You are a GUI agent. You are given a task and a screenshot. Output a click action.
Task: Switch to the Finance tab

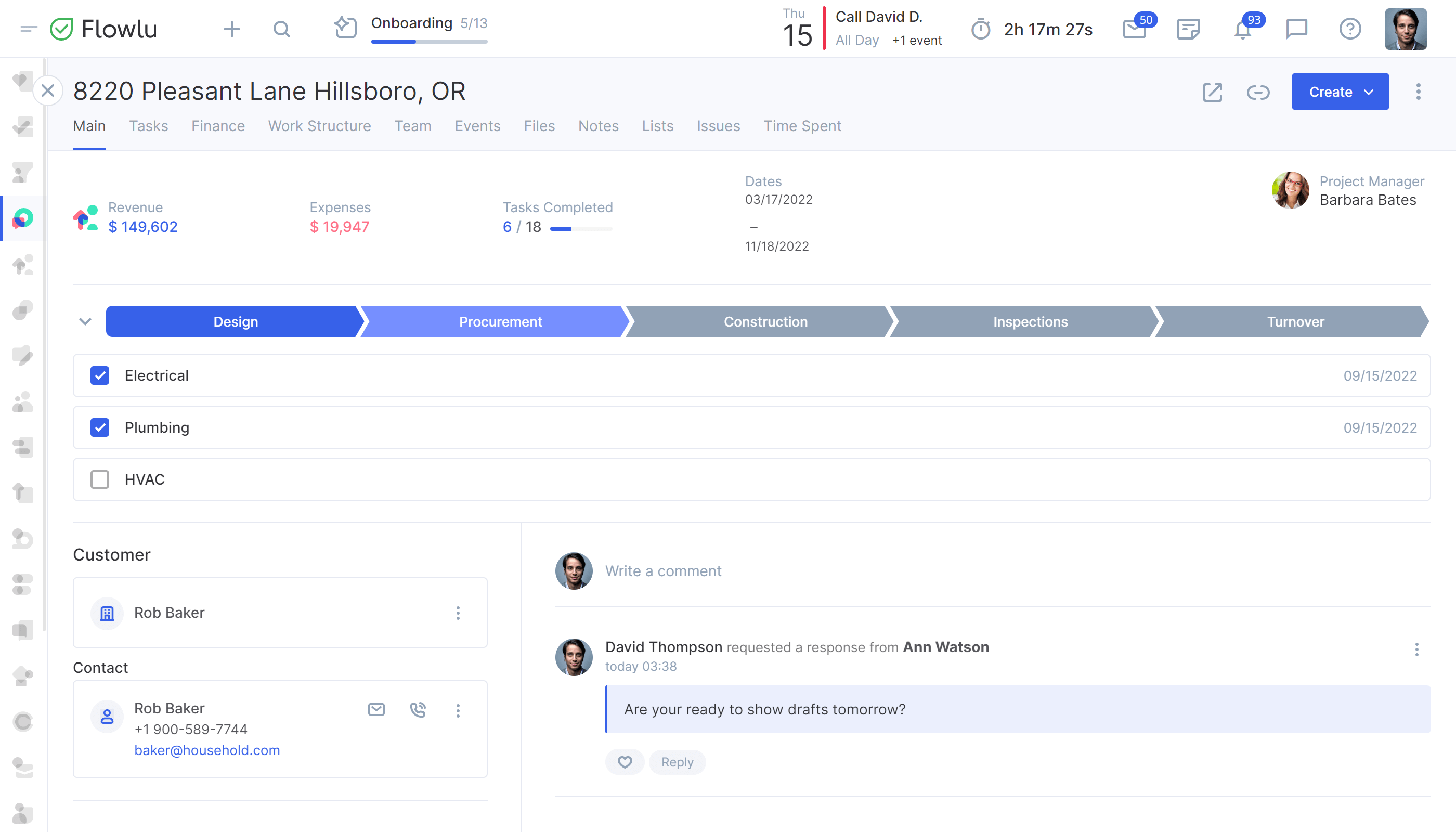(218, 126)
